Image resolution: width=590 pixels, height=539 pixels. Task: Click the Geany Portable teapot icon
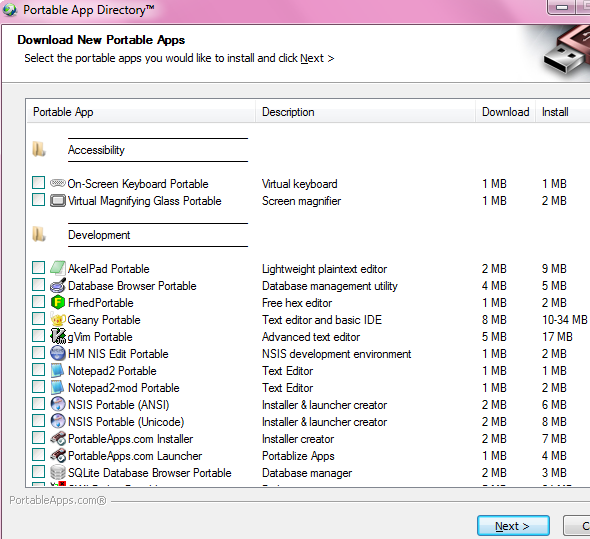click(58, 320)
